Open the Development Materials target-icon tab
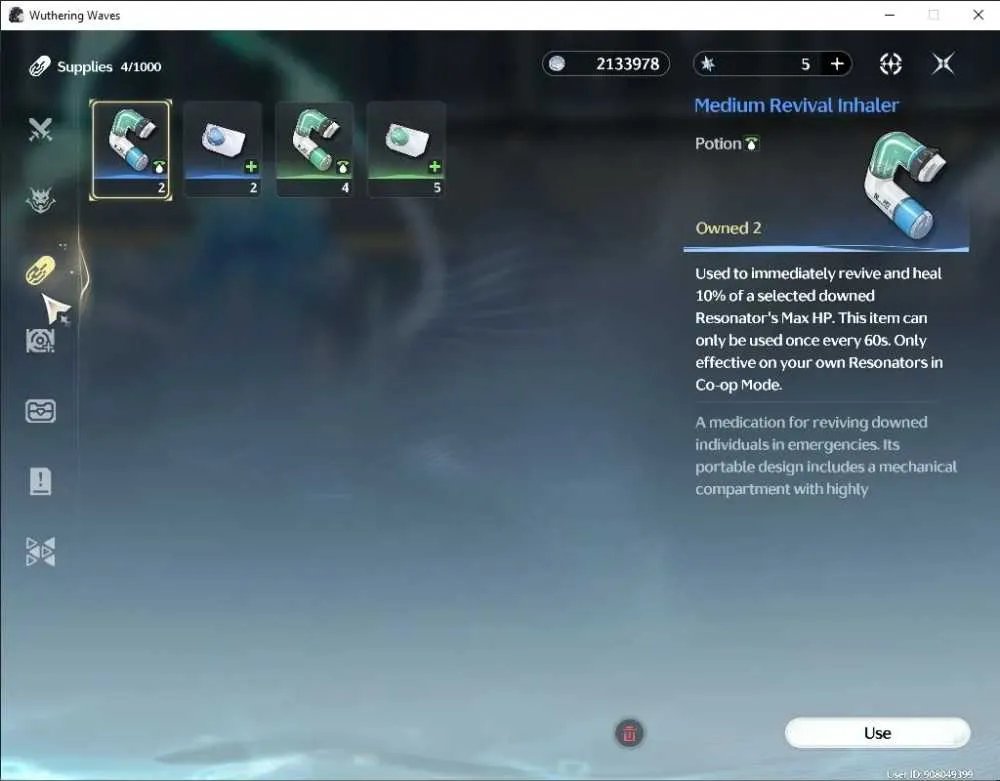 [x=40, y=340]
